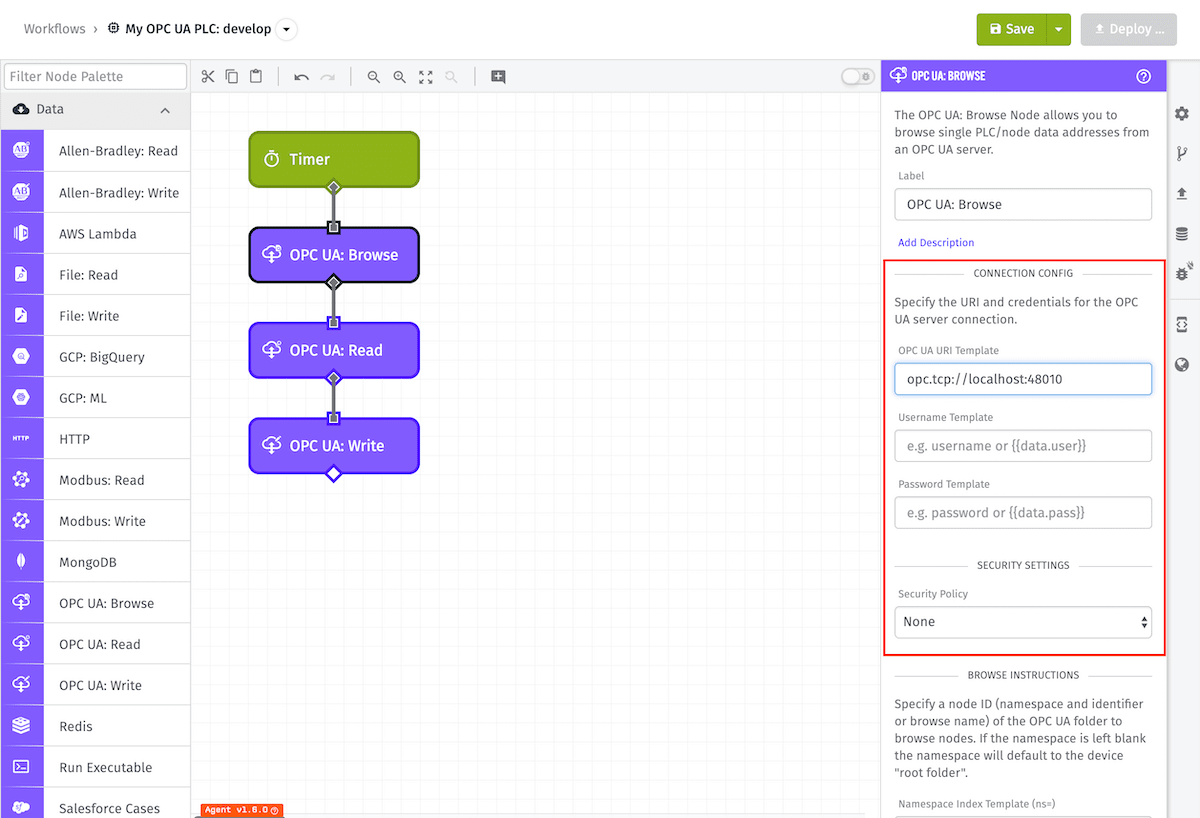The width and height of the screenshot is (1200, 818).
Task: Click the Password Template field
Action: click(1023, 513)
